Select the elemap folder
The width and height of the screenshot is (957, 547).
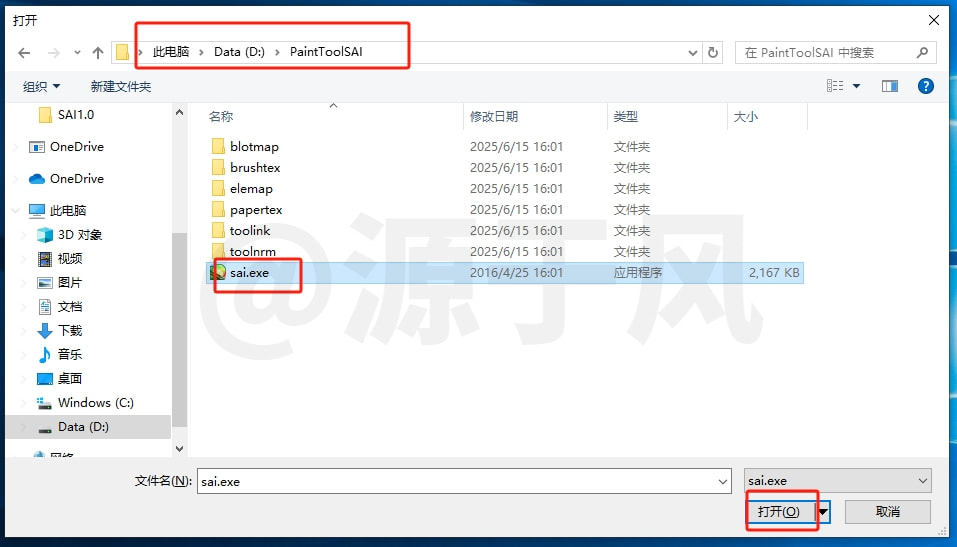pyautogui.click(x=251, y=189)
